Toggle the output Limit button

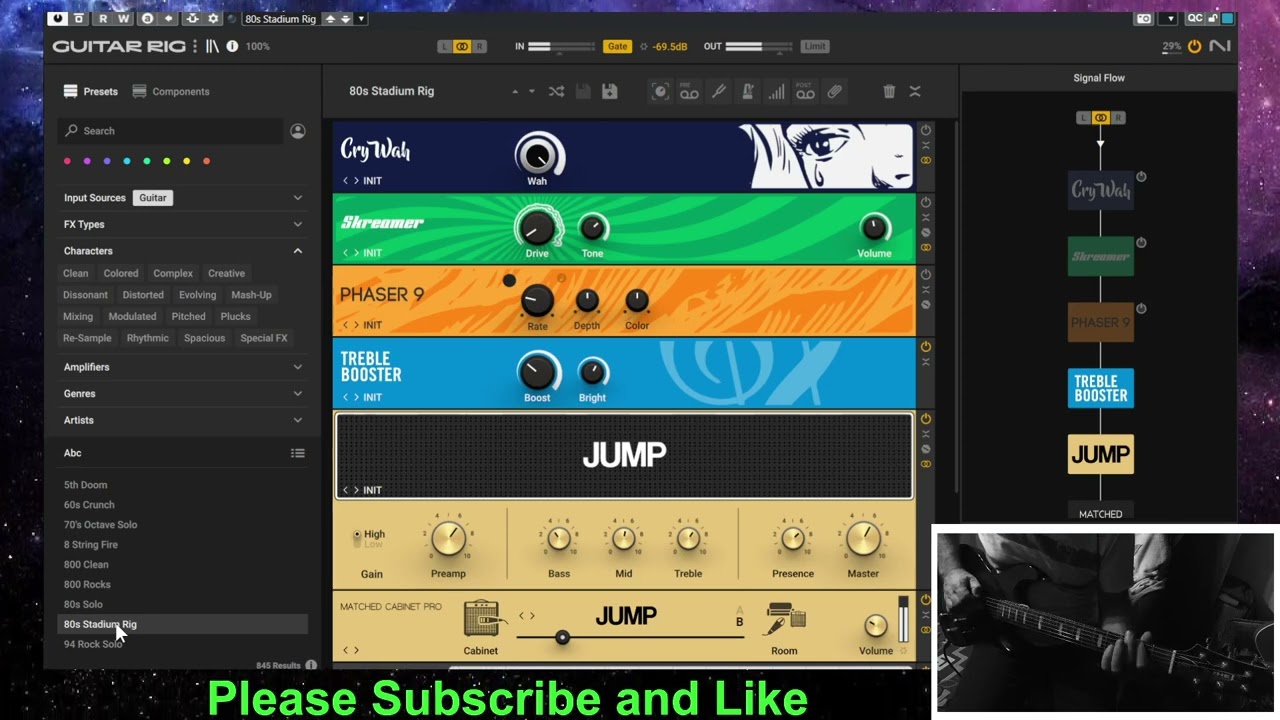pos(815,46)
